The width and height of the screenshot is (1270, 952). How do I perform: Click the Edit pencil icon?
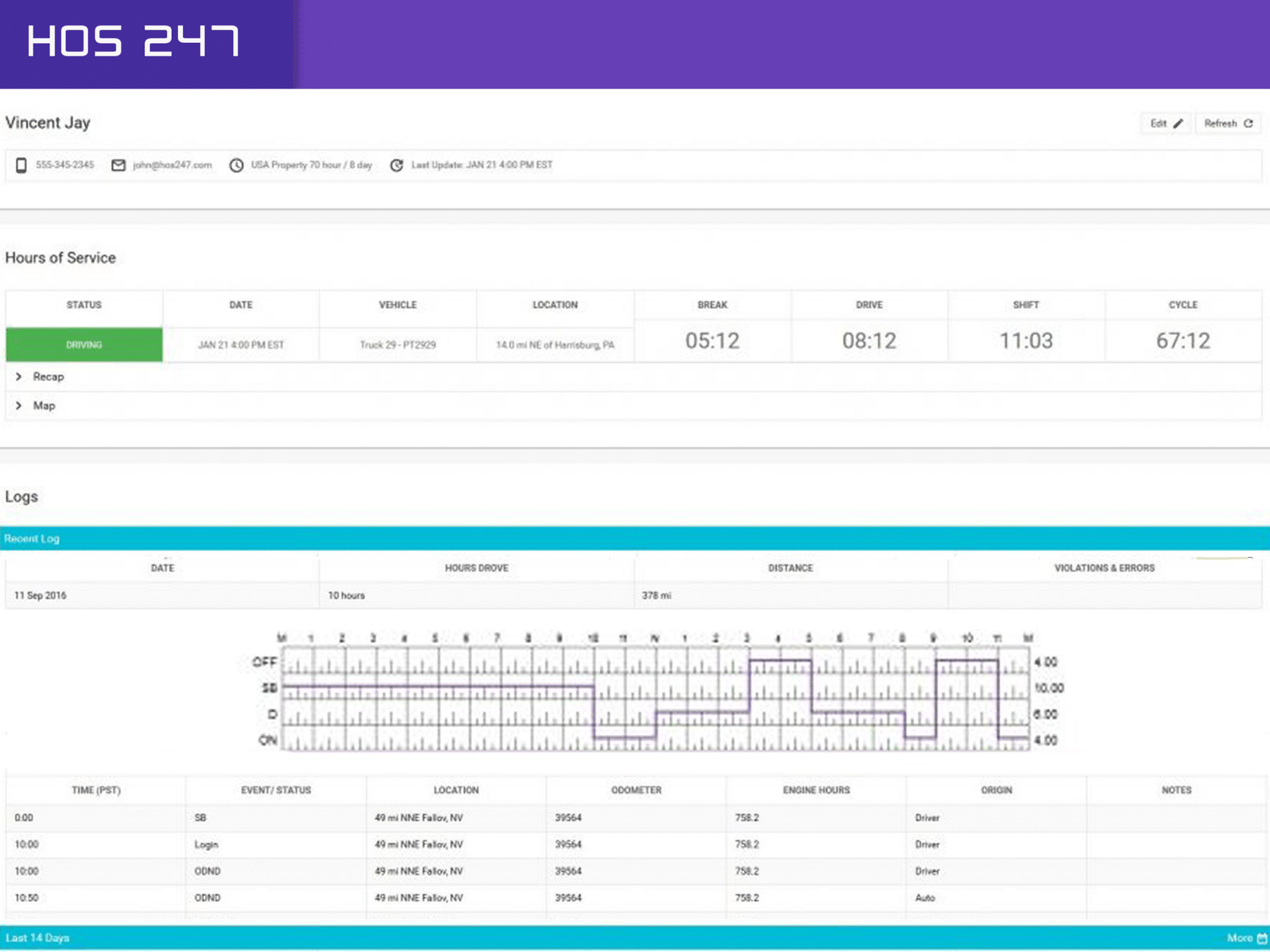click(x=1178, y=123)
